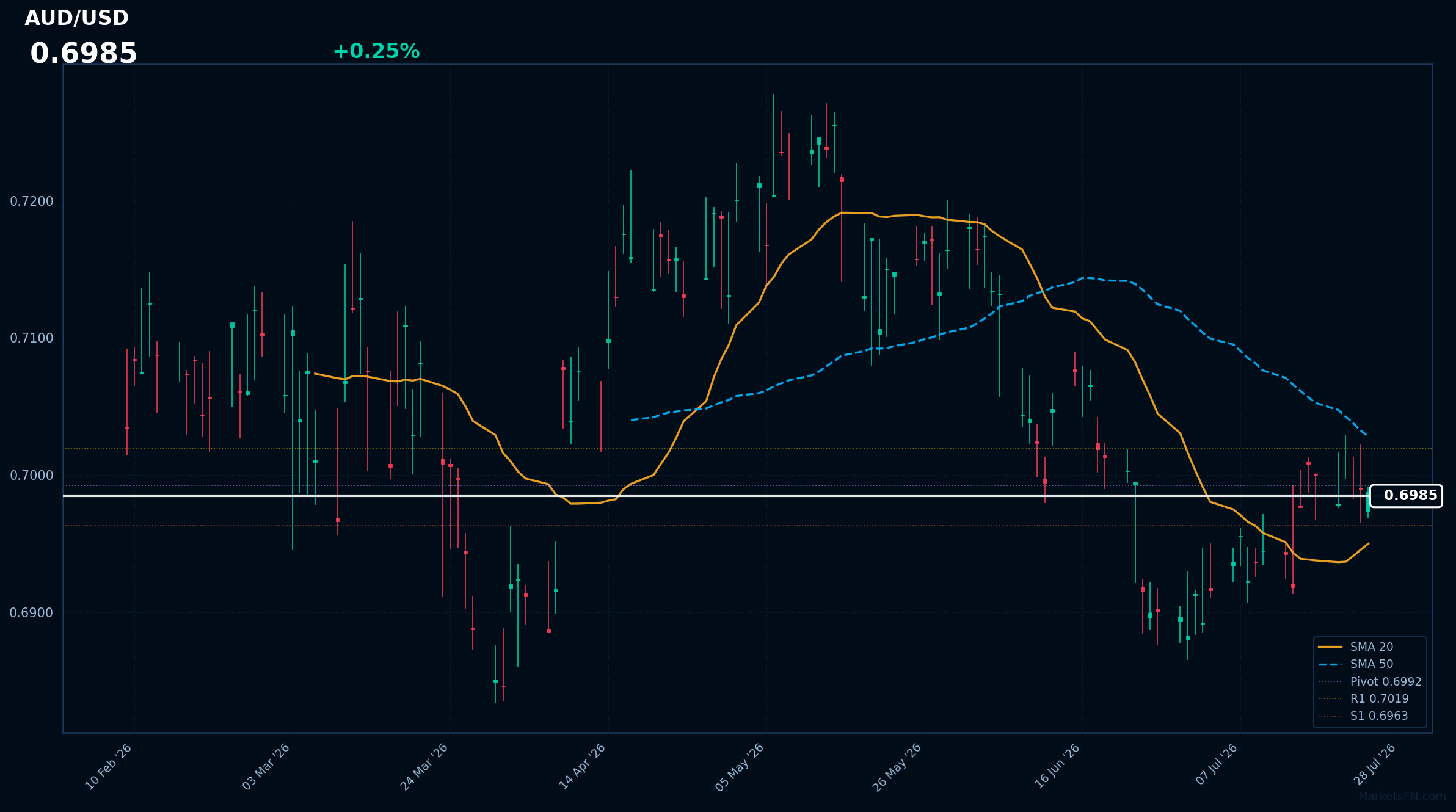Screen dimensions: 1456x812
Task: Click the 0.7100 y-axis label
Action: tap(32, 338)
